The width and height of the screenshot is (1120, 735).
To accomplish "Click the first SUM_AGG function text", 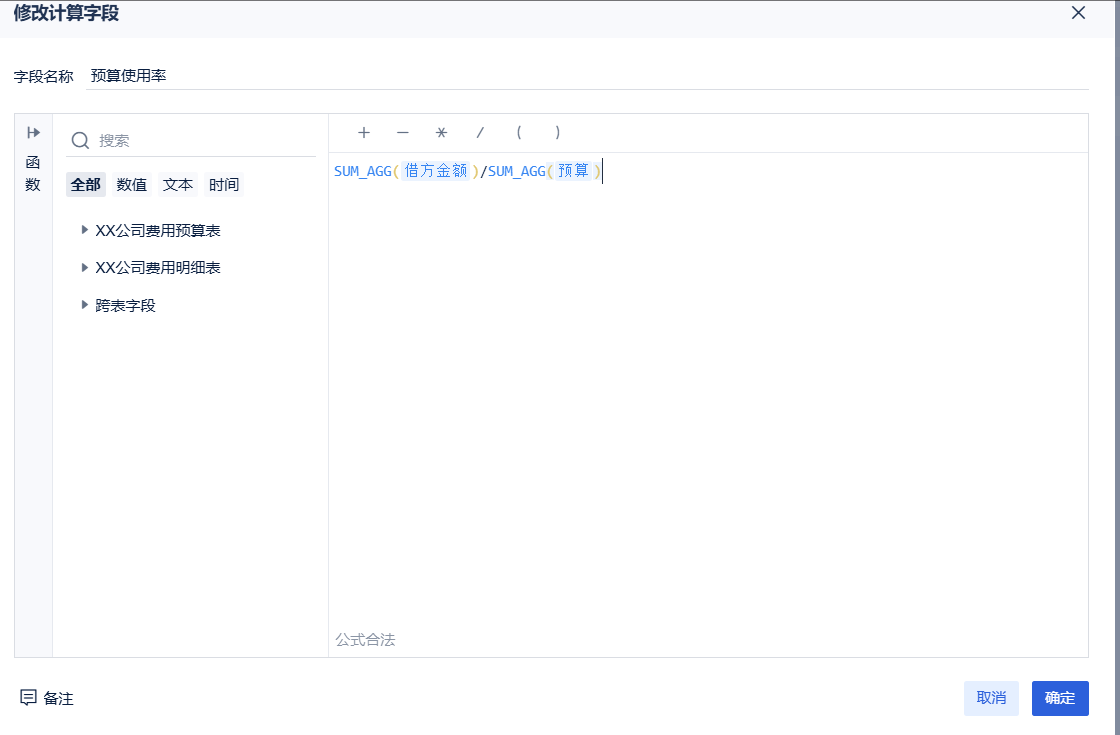I will pos(363,171).
